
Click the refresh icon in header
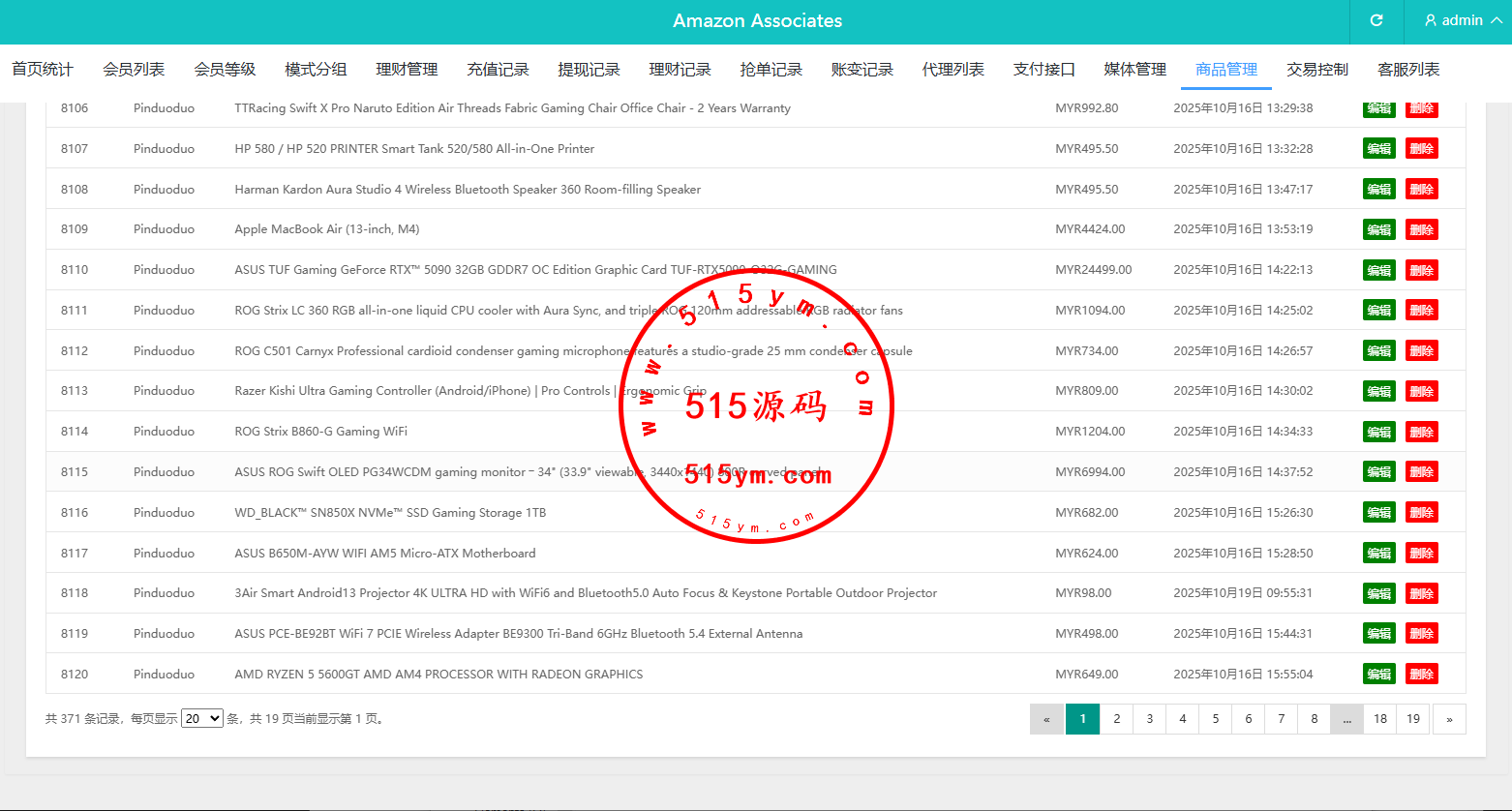pyautogui.click(x=1376, y=20)
